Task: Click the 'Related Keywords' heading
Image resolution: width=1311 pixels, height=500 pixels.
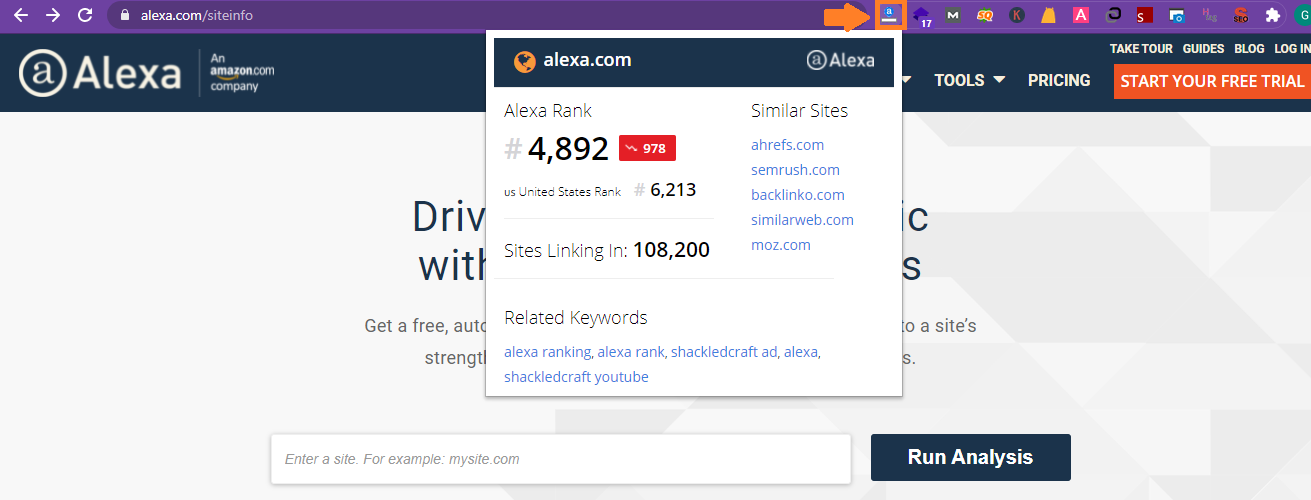Action: point(576,318)
